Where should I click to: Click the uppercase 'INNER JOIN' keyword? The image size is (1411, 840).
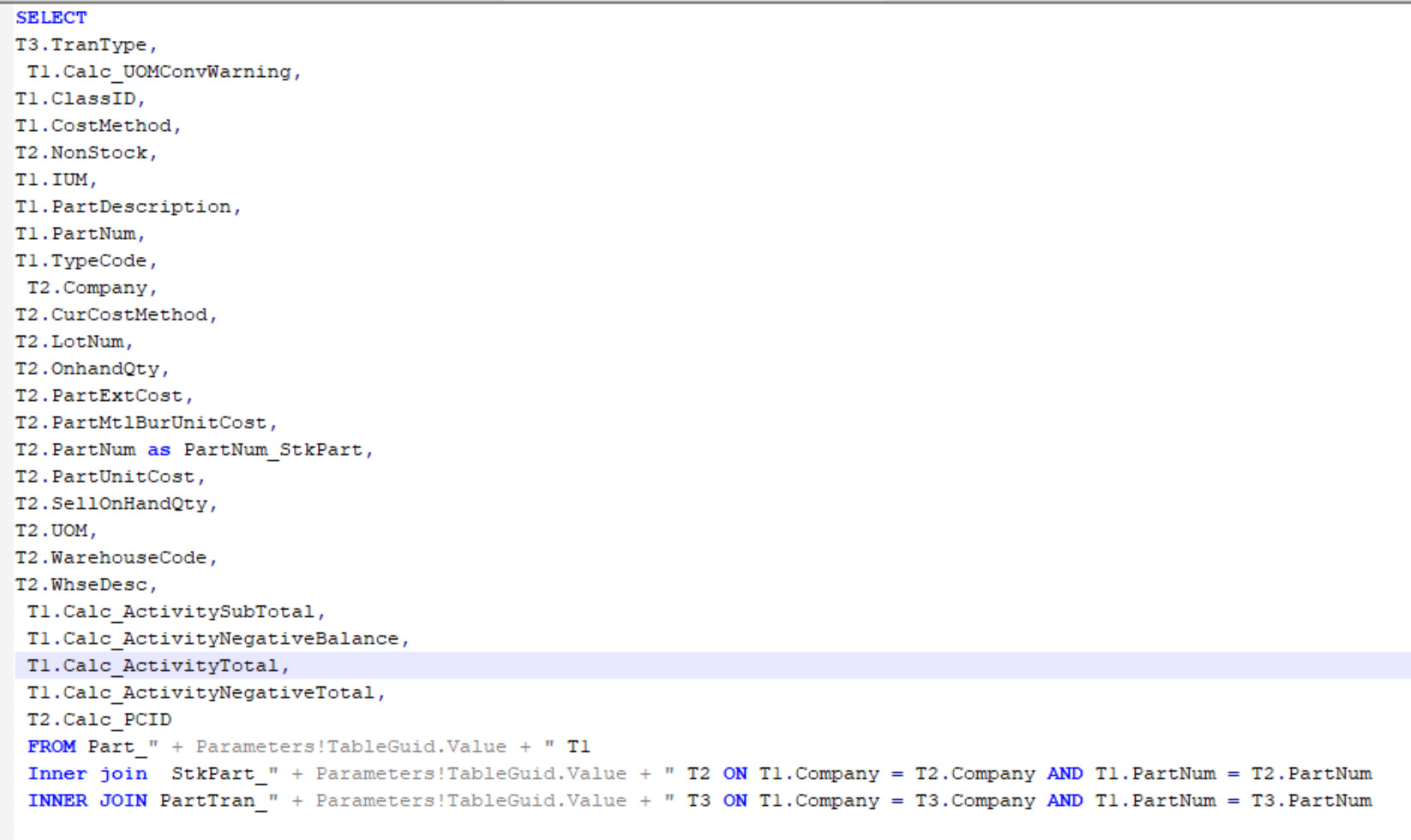(x=87, y=801)
